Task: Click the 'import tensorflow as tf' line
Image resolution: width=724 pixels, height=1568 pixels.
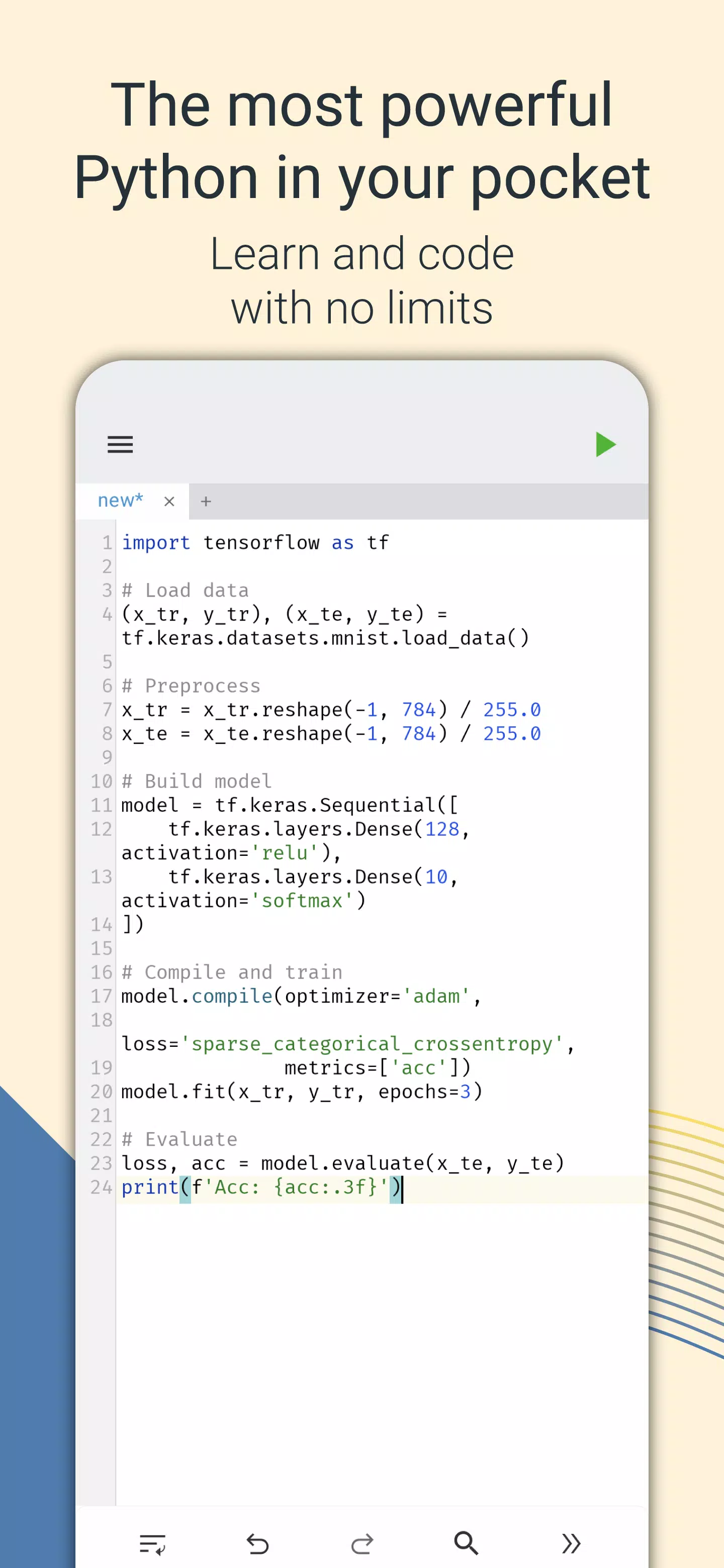Action: [x=255, y=542]
